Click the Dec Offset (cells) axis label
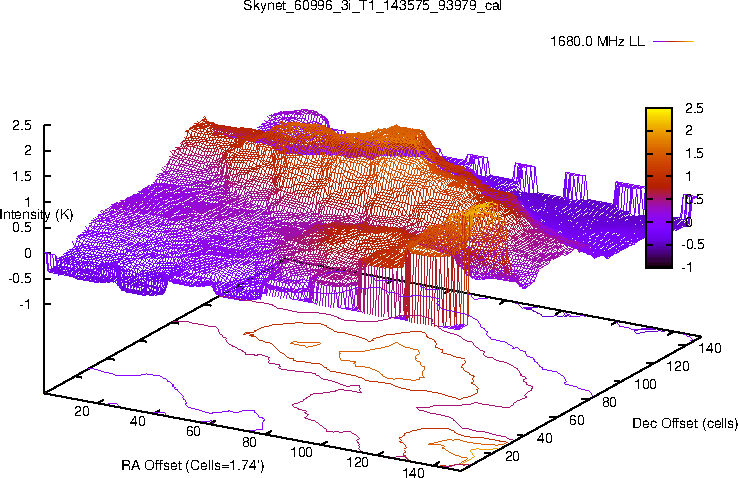The image size is (738, 478). coord(685,423)
